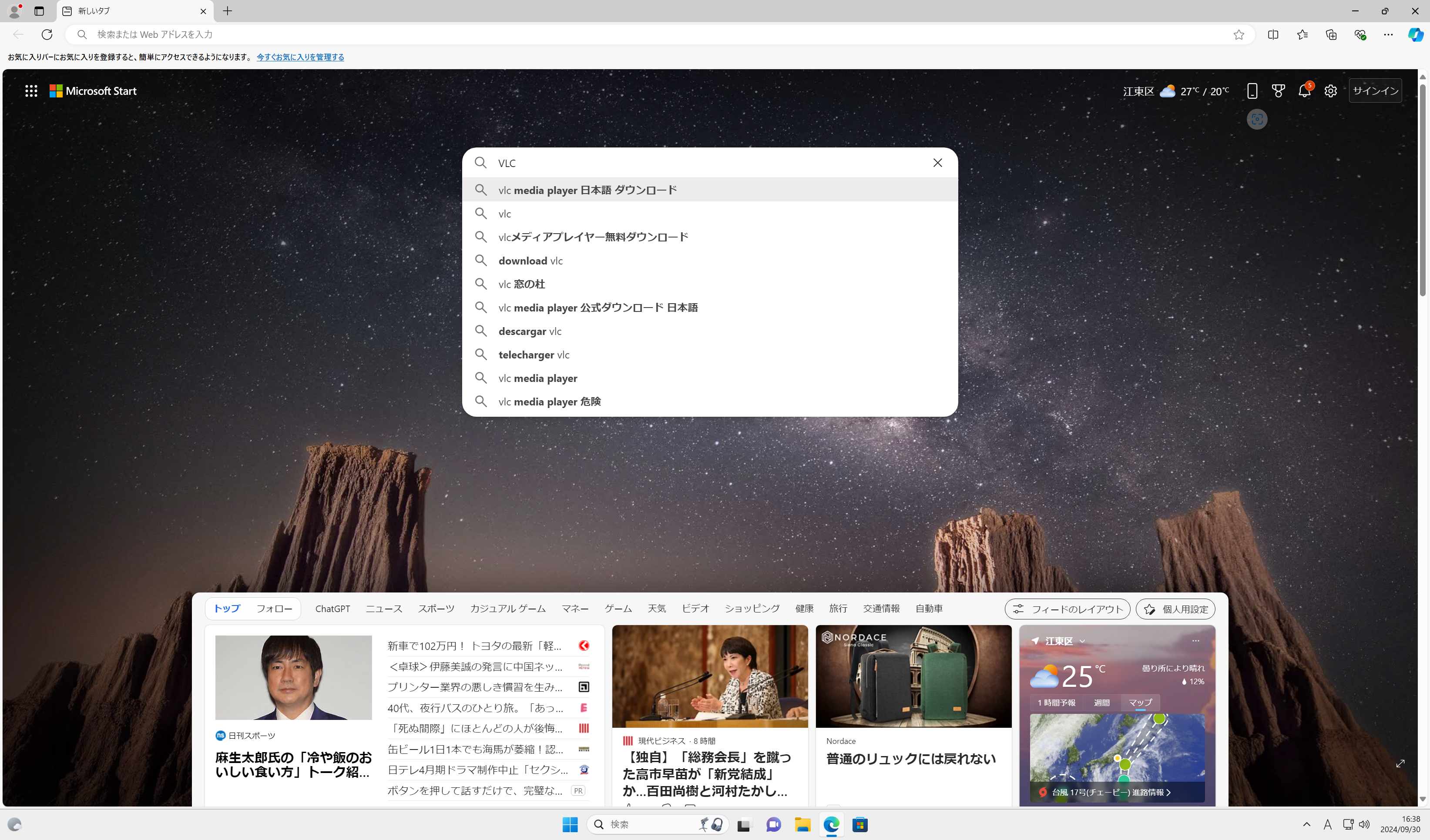Screen dimensions: 1430x840
Task: Click the search magnifier beside VLC
Action: coord(480,163)
